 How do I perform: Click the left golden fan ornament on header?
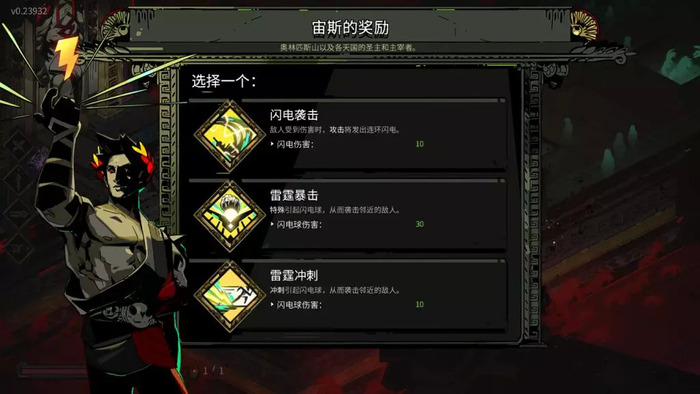[x=117, y=26]
